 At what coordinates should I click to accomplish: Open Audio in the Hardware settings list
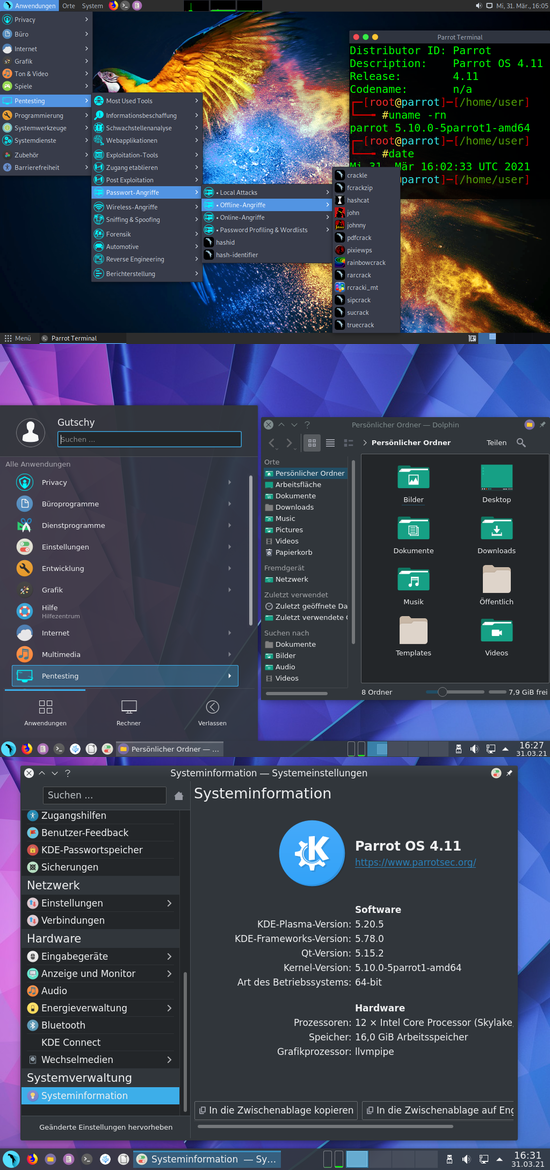[100, 991]
